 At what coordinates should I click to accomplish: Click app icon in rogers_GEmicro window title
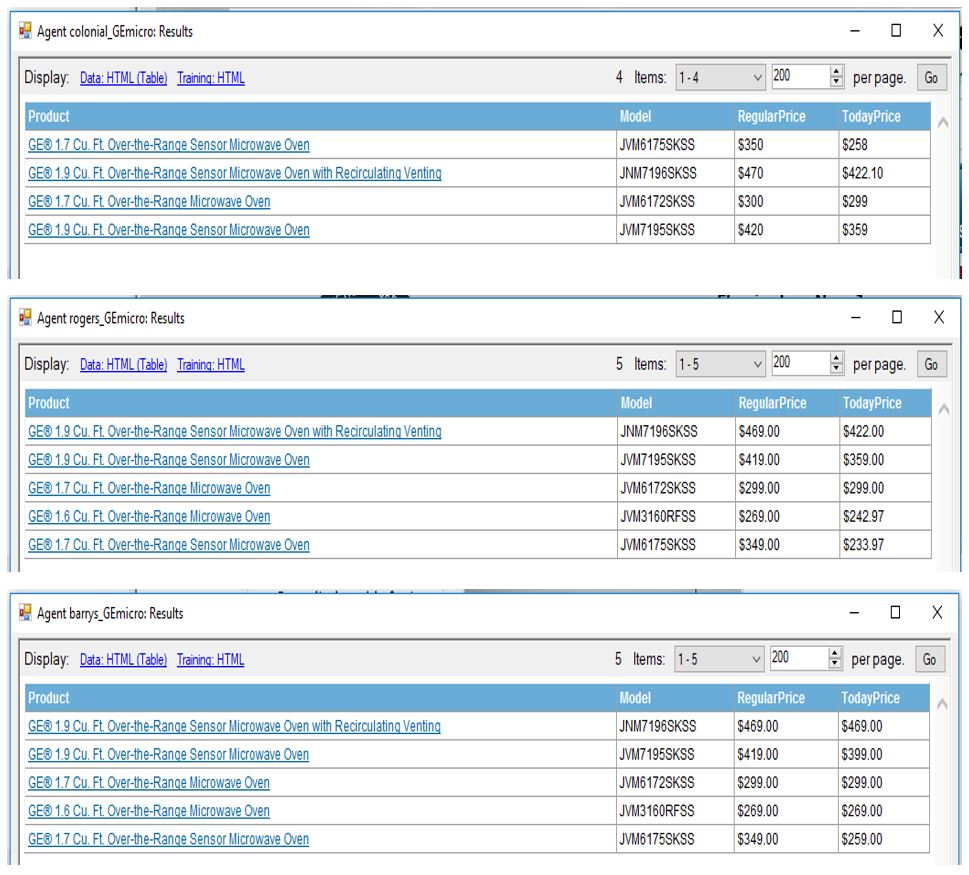click(25, 318)
